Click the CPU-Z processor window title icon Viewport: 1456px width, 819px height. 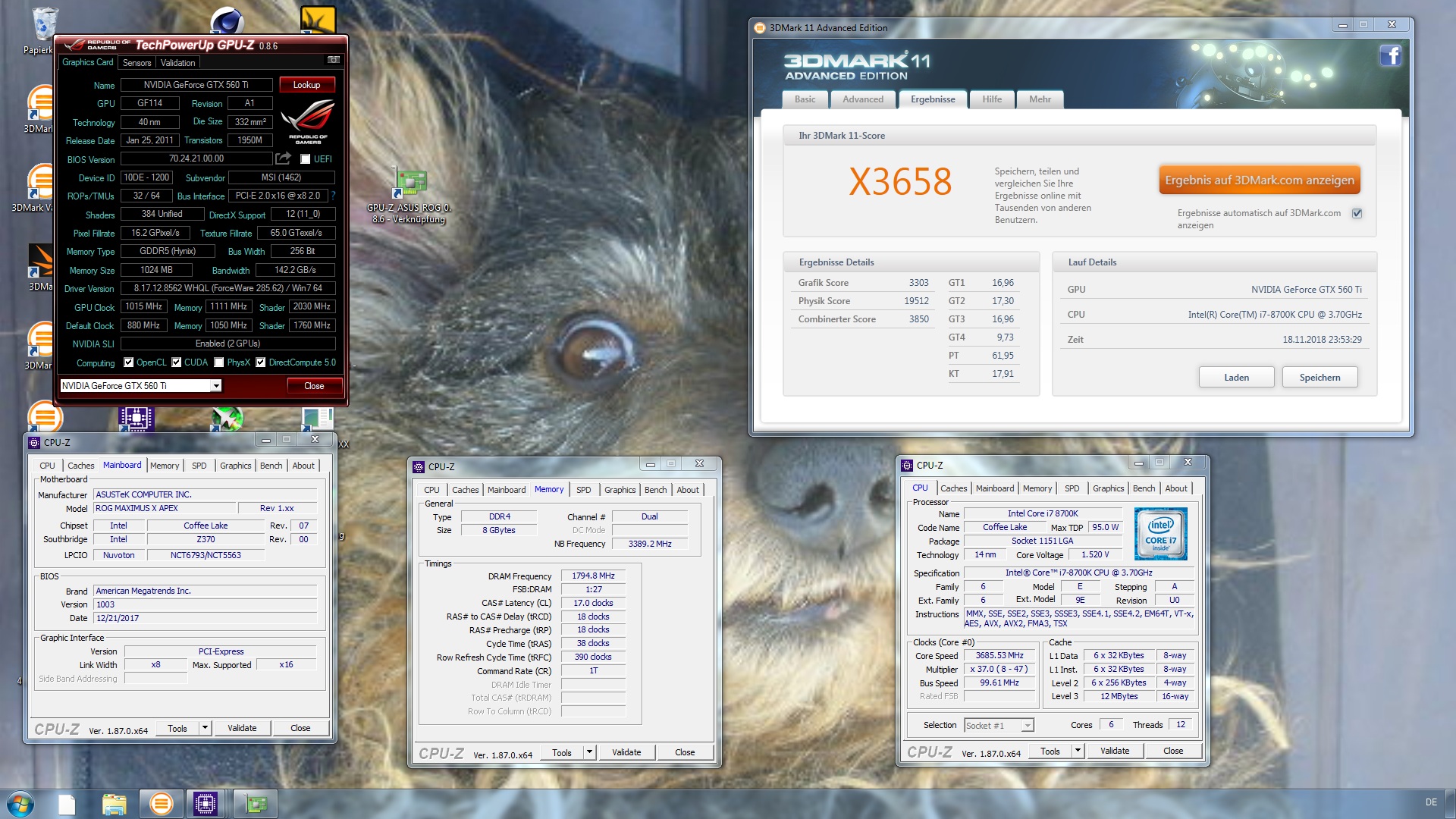pos(907,466)
